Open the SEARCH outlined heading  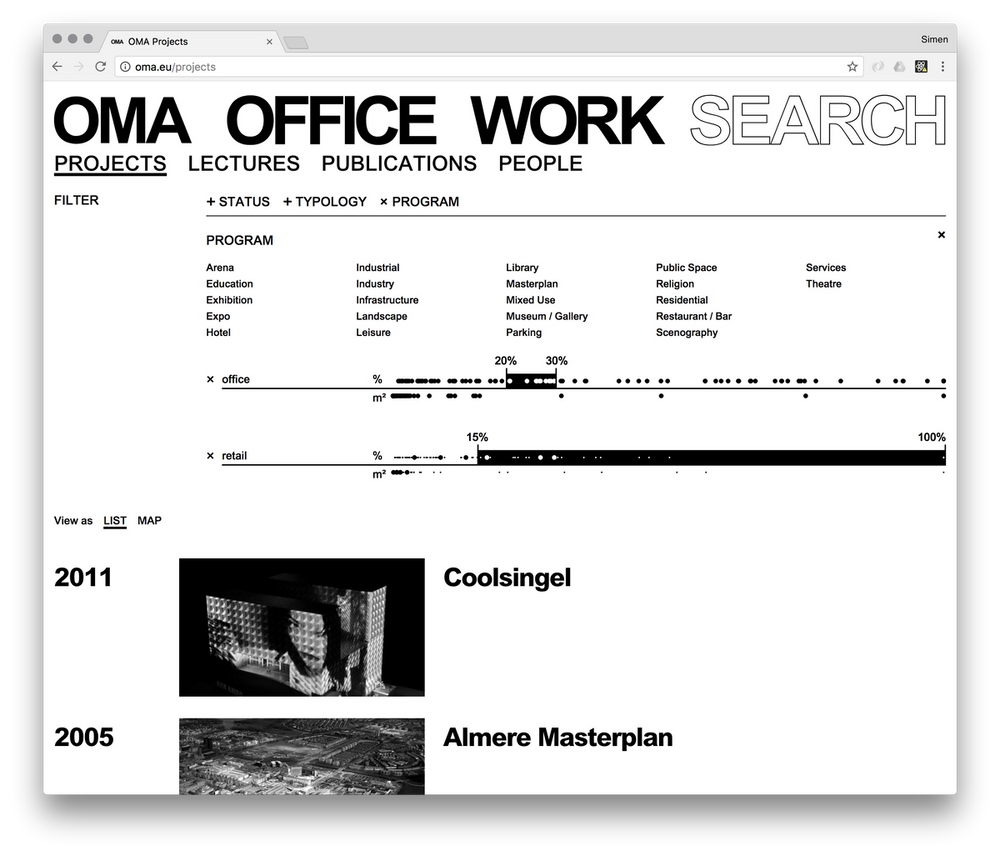818,120
